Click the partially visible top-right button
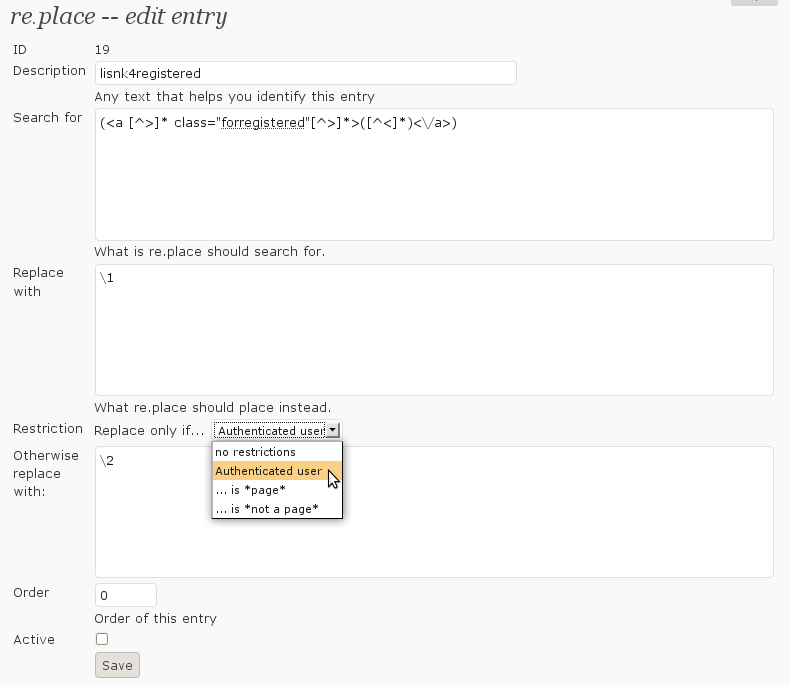Viewport: 790px width, 685px height. 754,2
